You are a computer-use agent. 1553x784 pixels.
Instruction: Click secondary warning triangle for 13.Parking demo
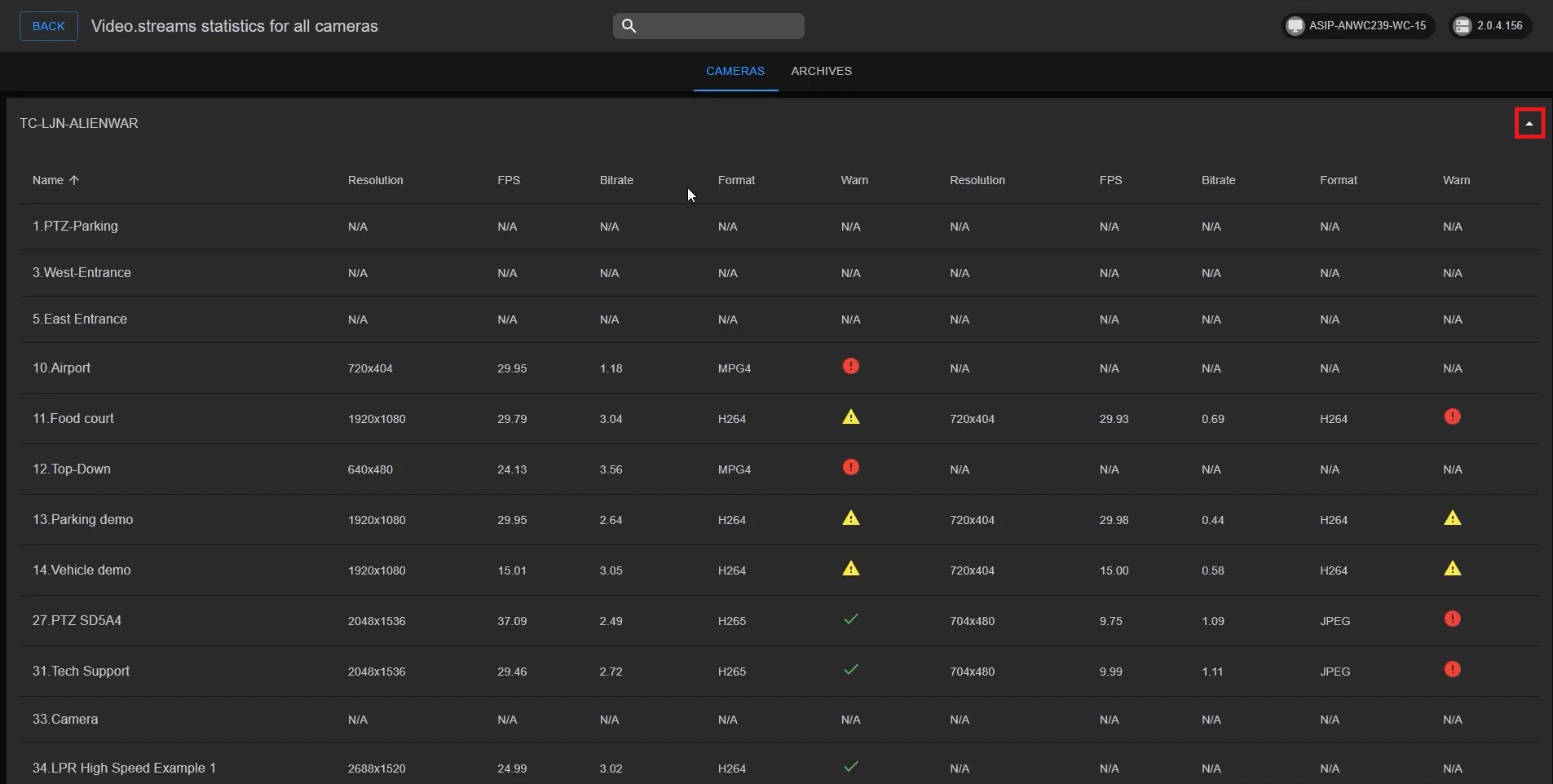click(1452, 518)
